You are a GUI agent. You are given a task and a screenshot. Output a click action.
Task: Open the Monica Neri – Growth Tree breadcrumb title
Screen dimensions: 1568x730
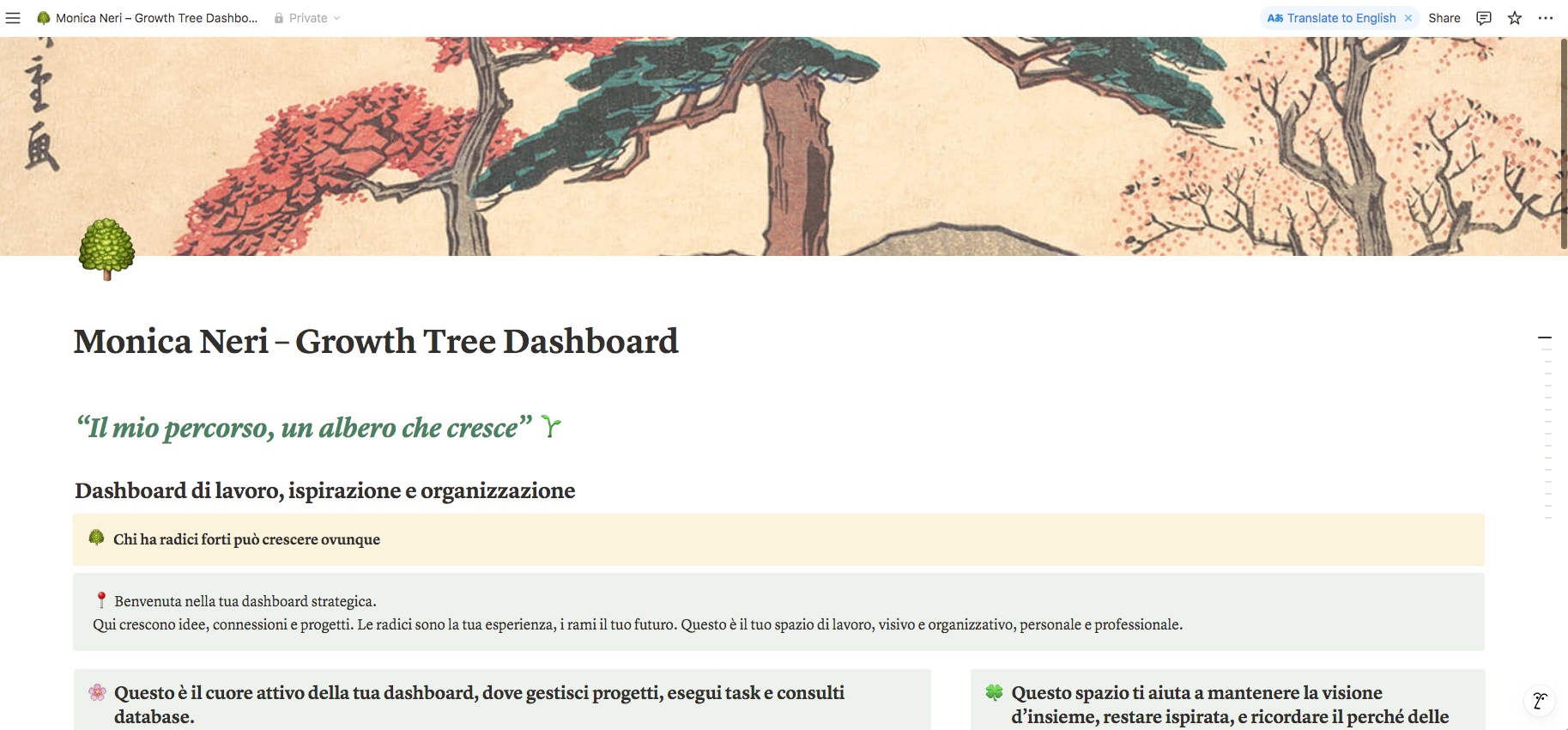[156, 18]
